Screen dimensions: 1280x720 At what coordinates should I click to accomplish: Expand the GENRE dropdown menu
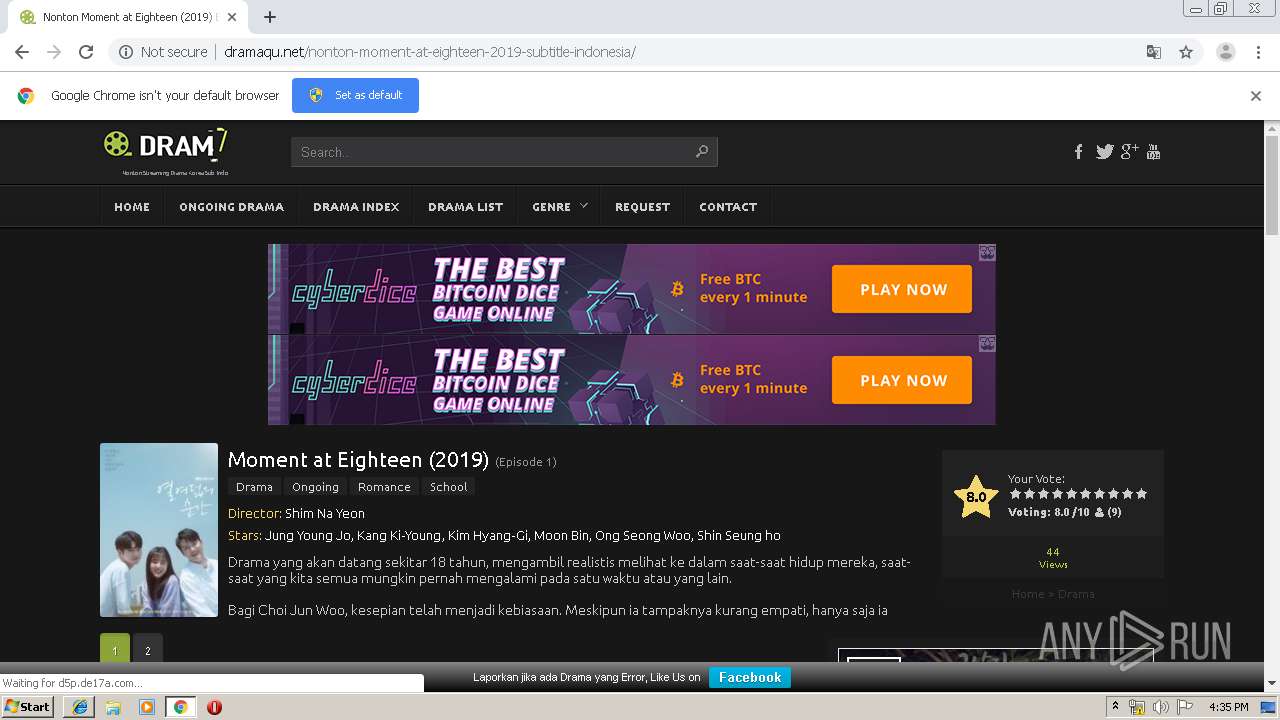(559, 207)
